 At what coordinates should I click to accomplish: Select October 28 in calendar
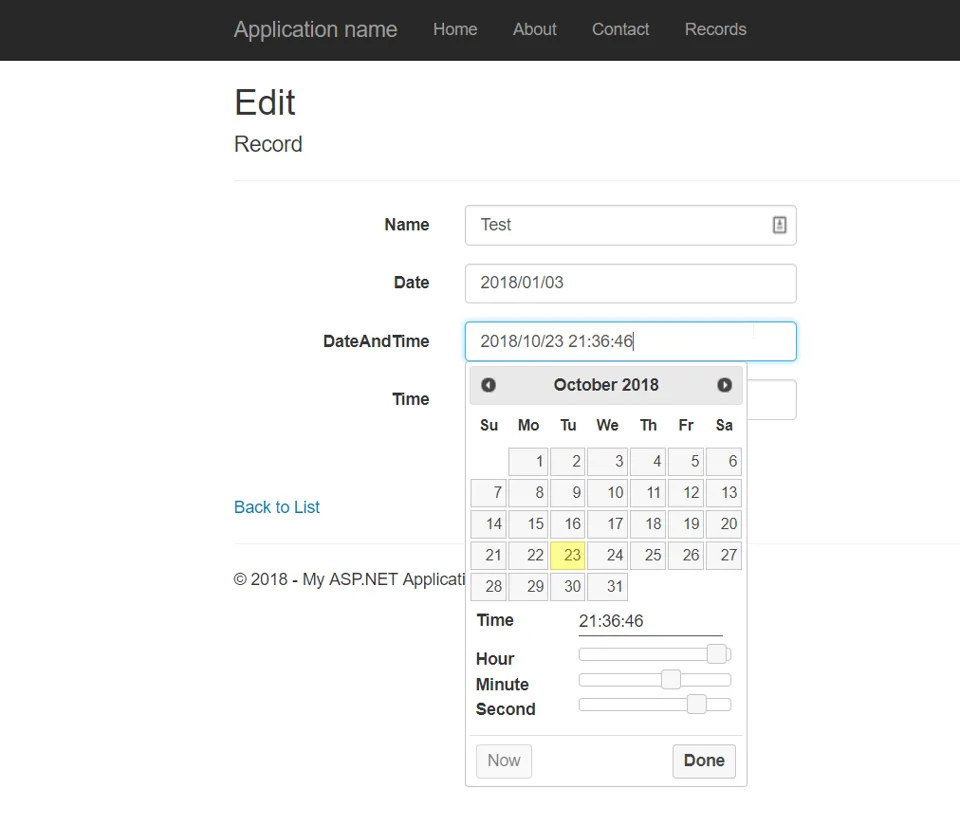(x=489, y=586)
